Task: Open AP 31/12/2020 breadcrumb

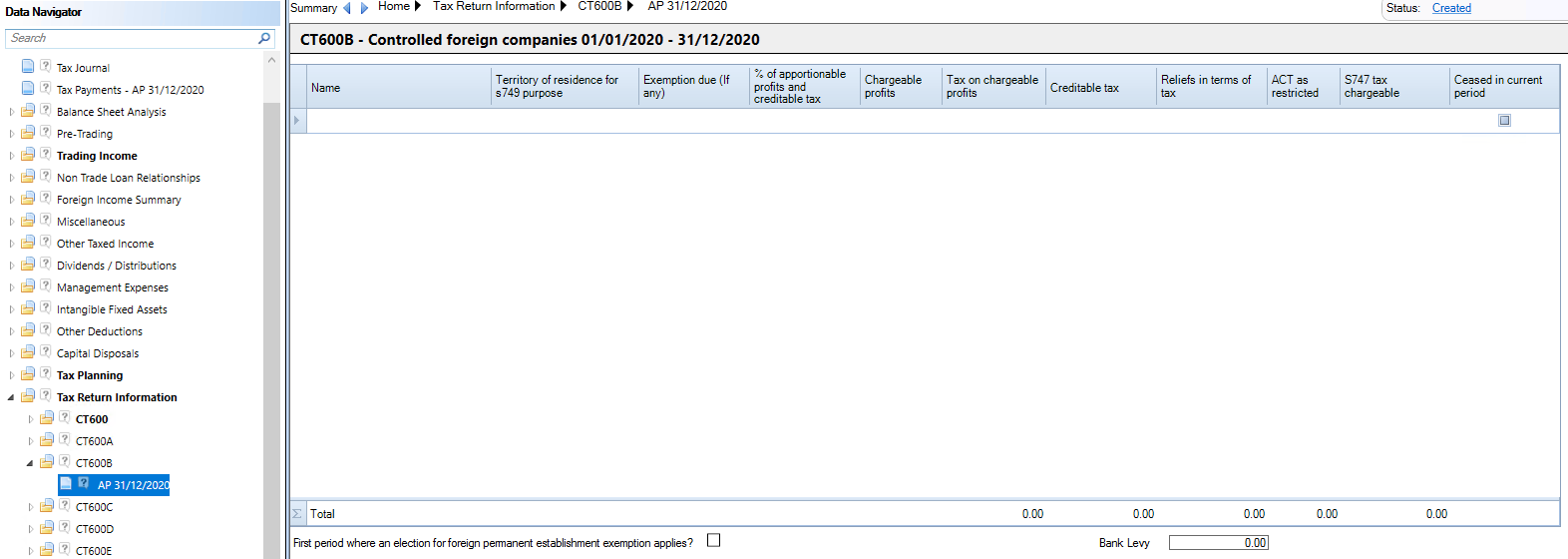Action: (x=687, y=6)
